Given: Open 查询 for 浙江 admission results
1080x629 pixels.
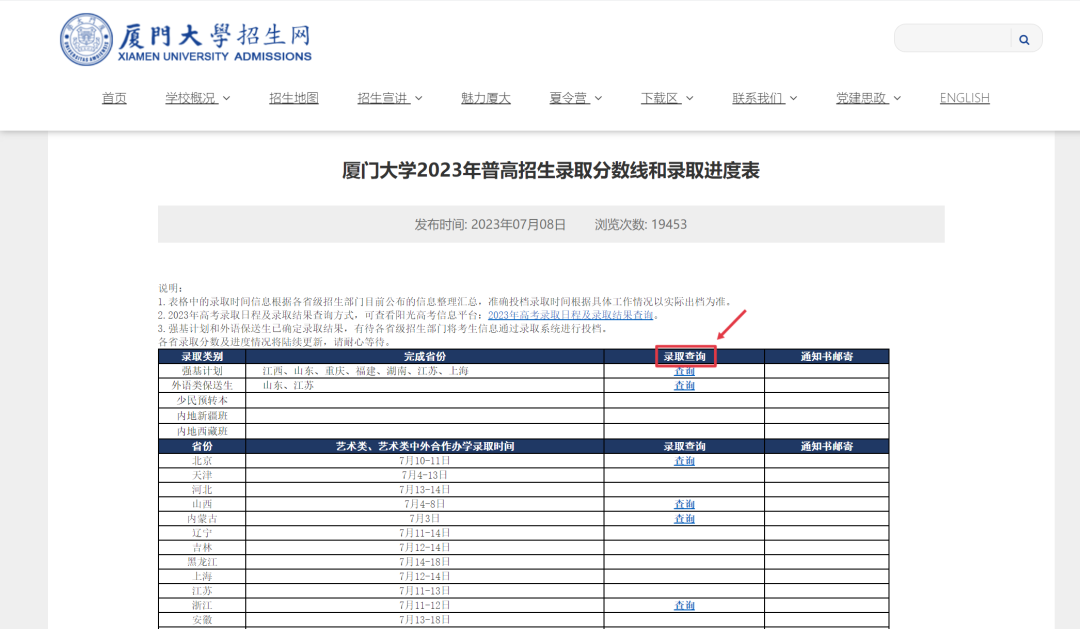Looking at the screenshot, I should tap(684, 605).
